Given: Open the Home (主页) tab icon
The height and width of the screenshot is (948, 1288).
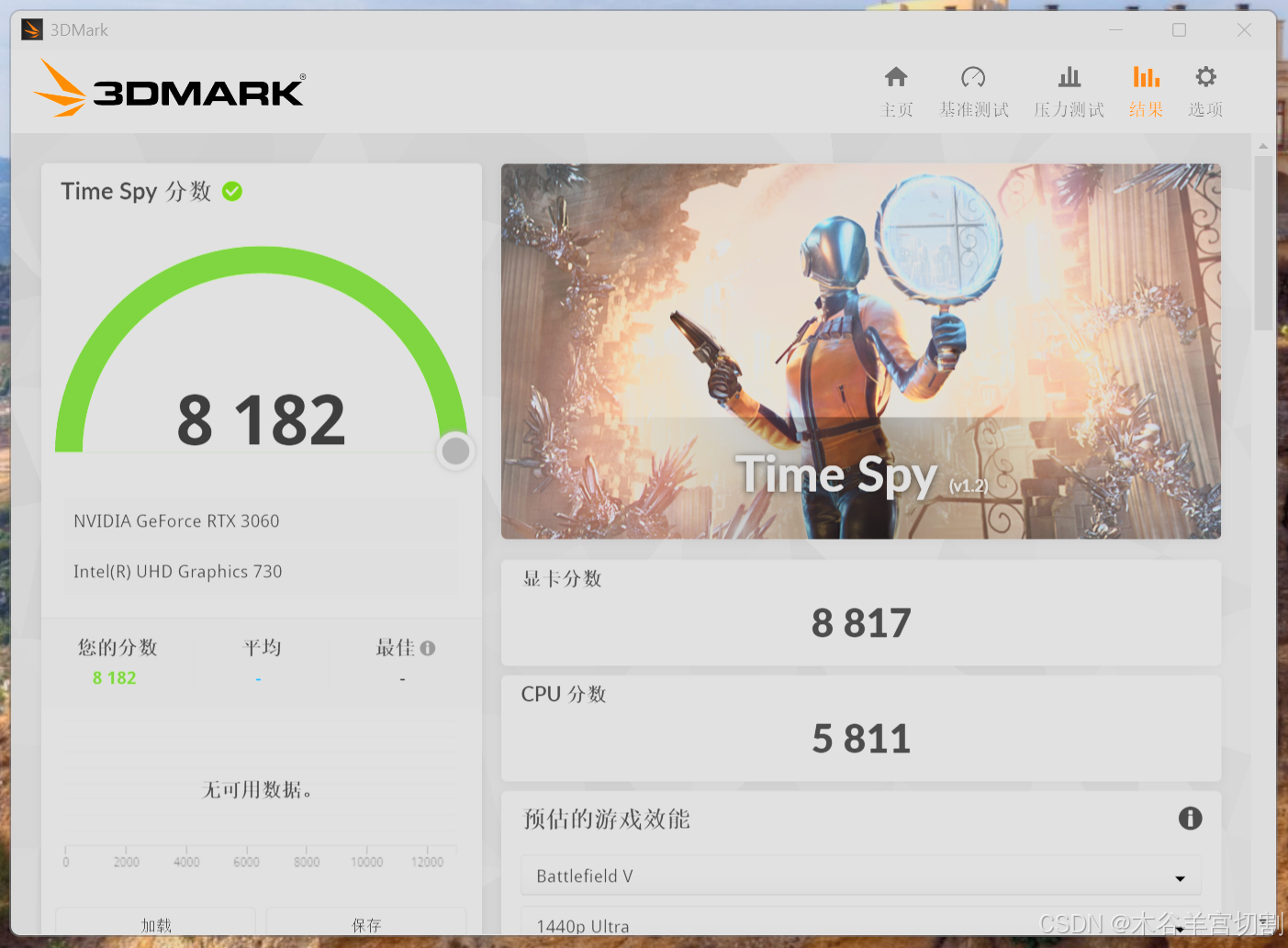Looking at the screenshot, I should (896, 77).
